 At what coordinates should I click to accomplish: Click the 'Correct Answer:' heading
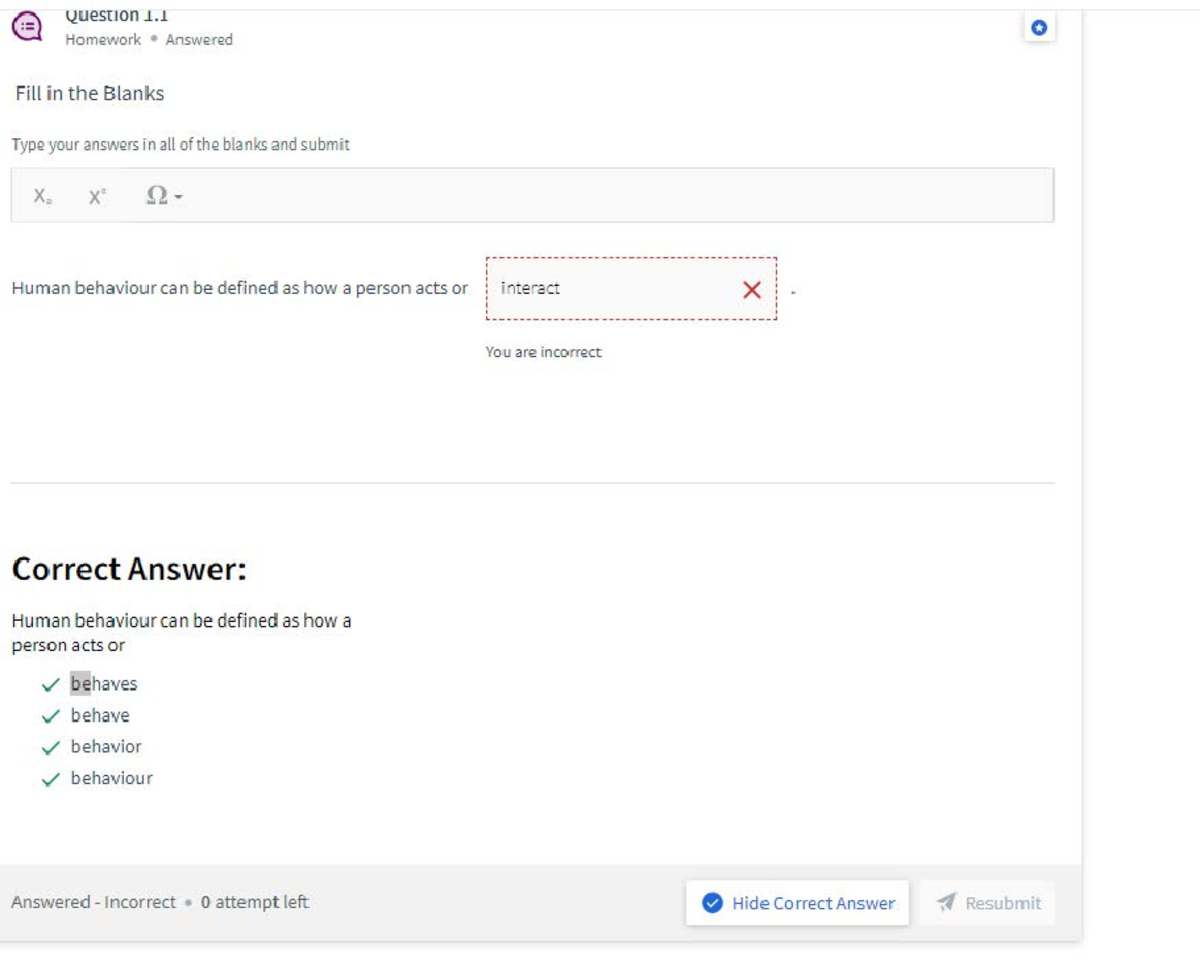(x=129, y=570)
